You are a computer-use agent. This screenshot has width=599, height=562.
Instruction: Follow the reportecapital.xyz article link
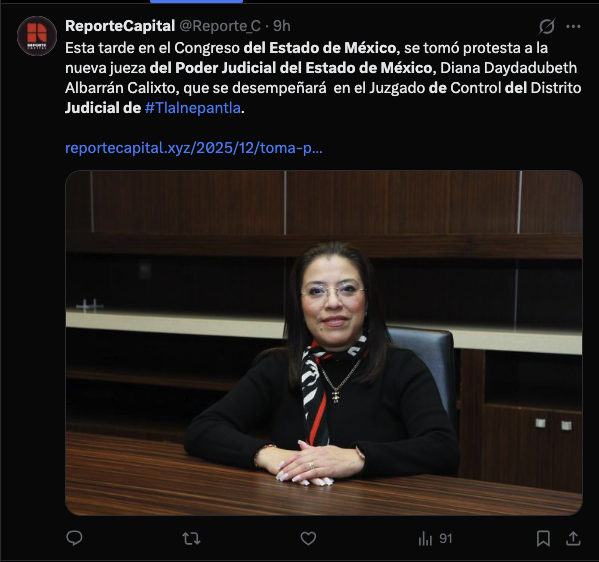[x=194, y=148]
